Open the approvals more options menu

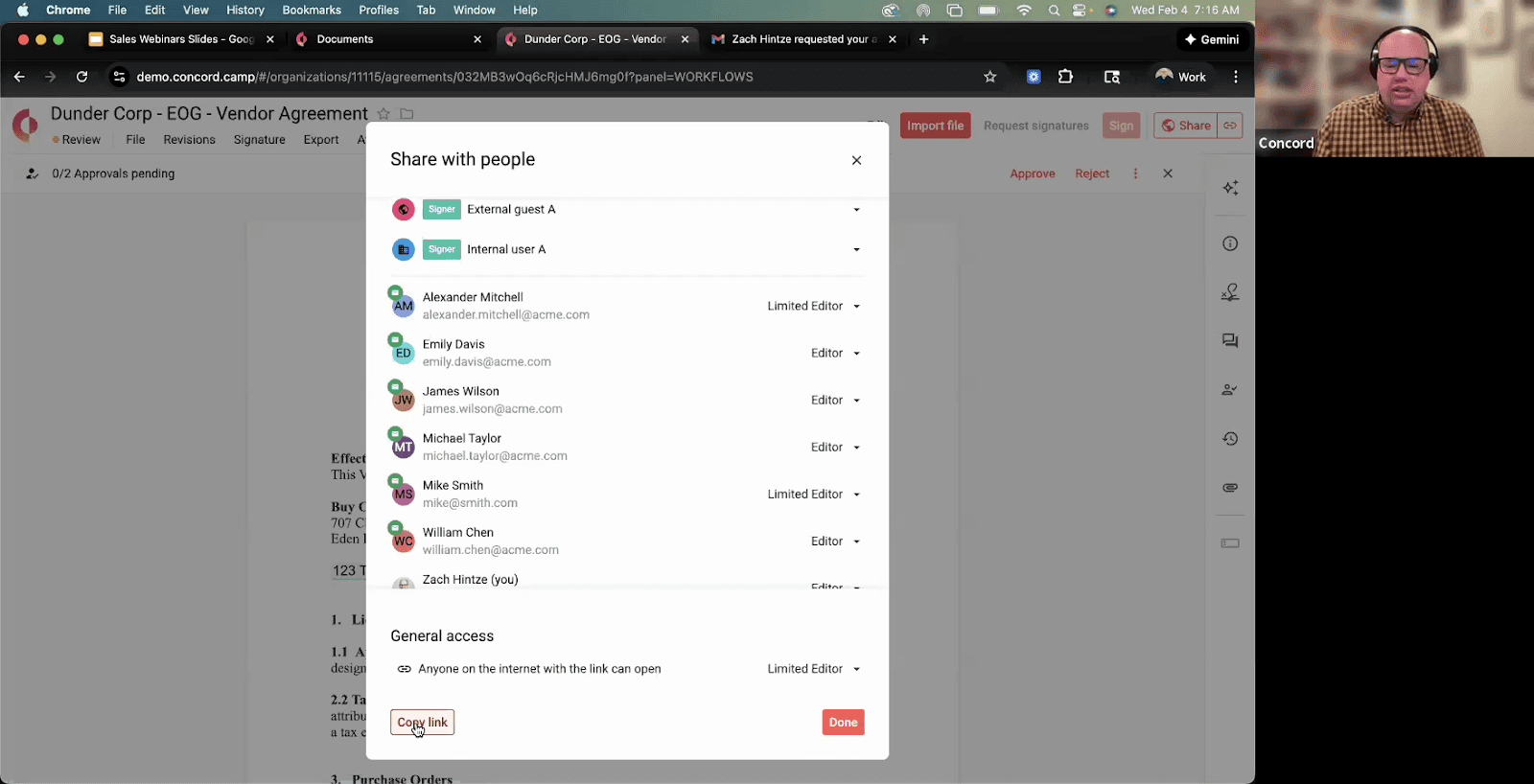pos(1135,173)
